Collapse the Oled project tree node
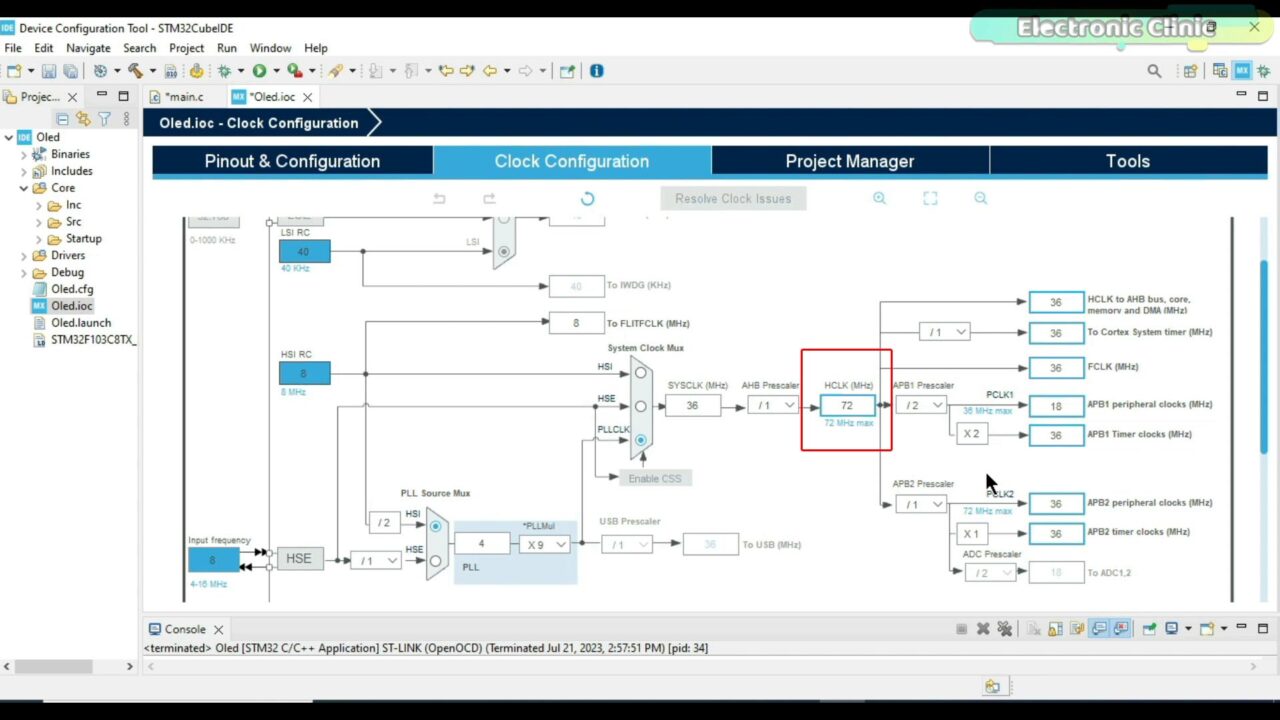The height and width of the screenshot is (720, 1280). coord(8,137)
